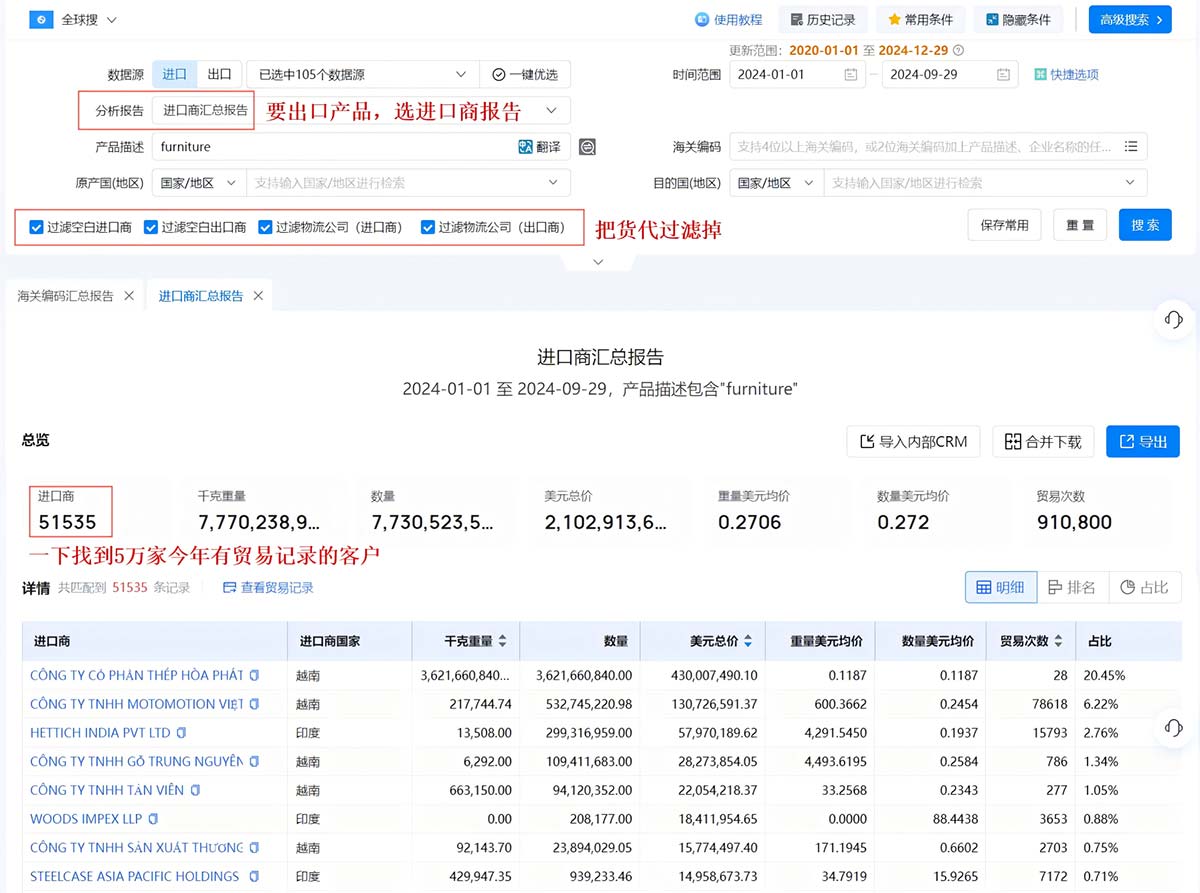This screenshot has width=1200, height=893.
Task: Click the chat bubble icon beside translate
Action: 587,147
